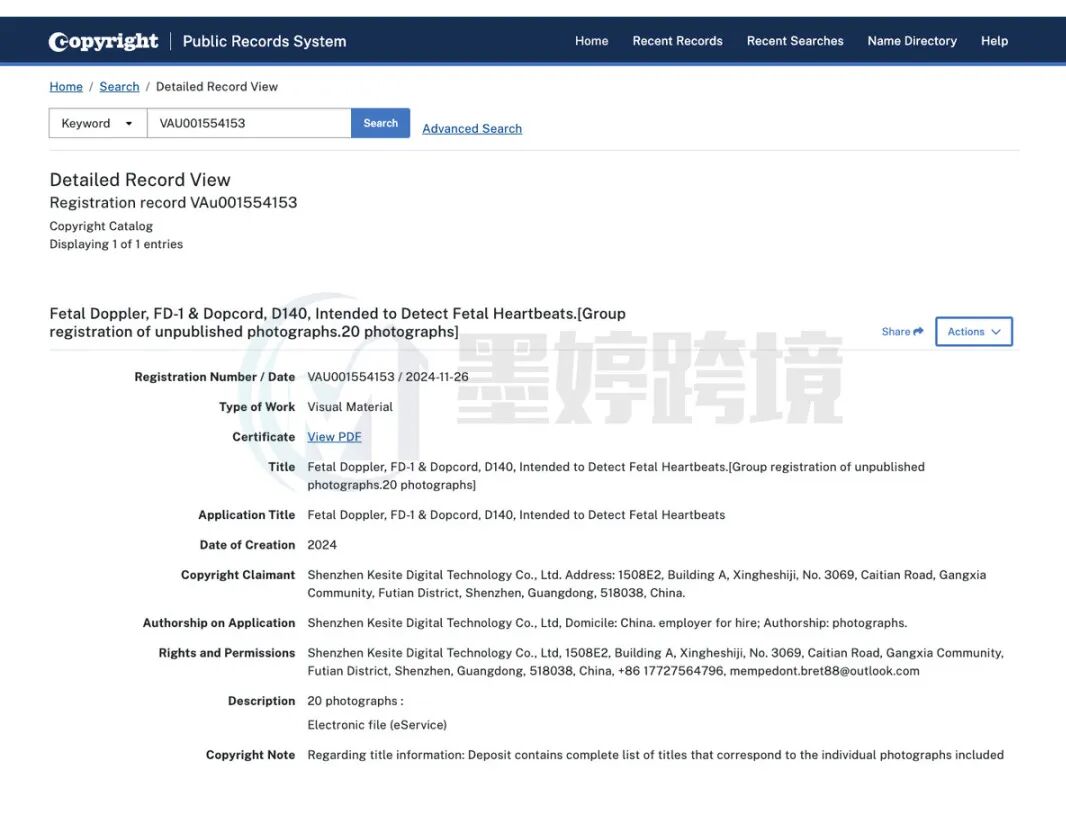Open Recent Searches in navigation bar
Screen dimensions: 1066x813
795,41
